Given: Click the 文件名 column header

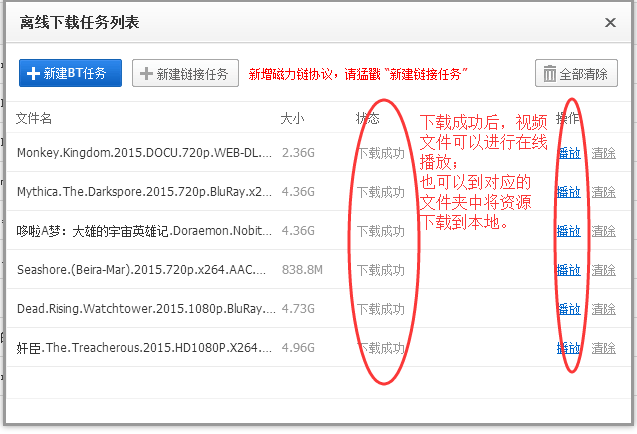Looking at the screenshot, I should click(x=34, y=118).
